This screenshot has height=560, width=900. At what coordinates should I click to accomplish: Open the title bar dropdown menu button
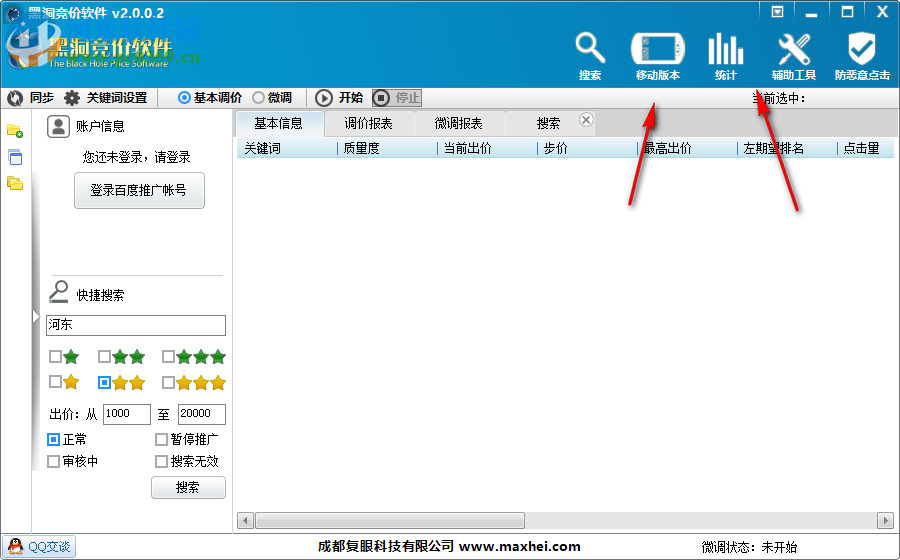coord(777,12)
